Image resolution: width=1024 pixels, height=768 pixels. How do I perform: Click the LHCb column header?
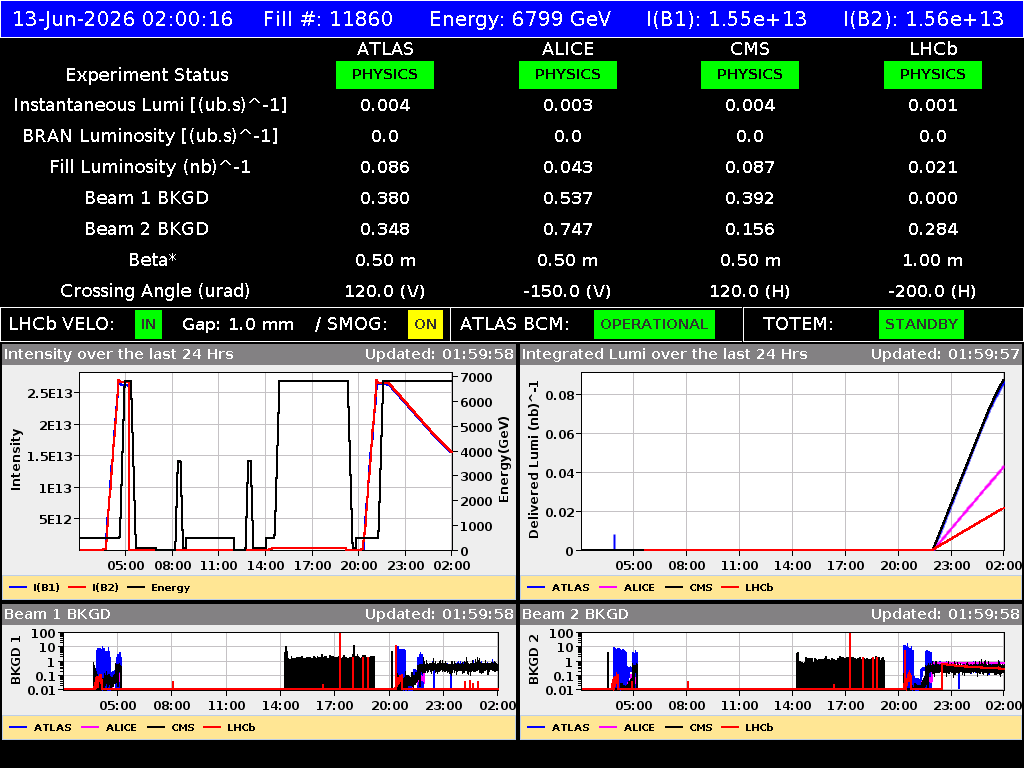click(933, 49)
